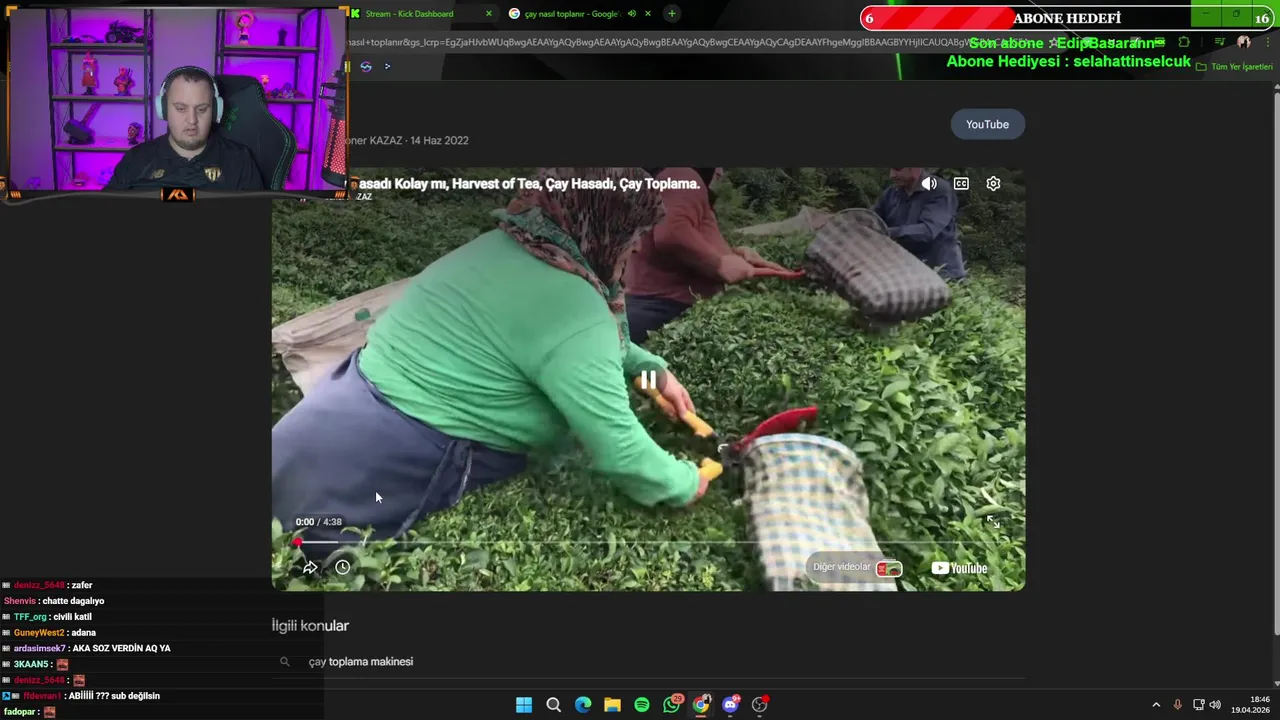Open Tüm Yer İşaretleri bookmarks folder
Viewport: 1280px width, 720px height.
(x=1234, y=67)
